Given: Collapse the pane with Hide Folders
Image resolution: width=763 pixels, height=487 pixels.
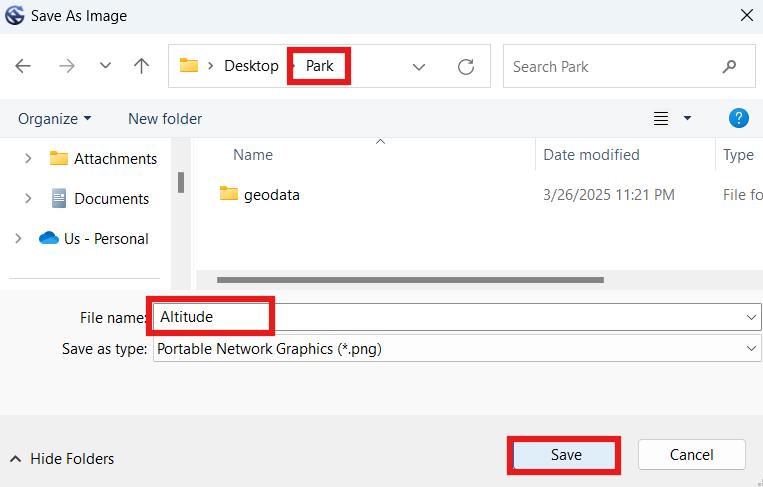Looking at the screenshot, I should tap(62, 459).
